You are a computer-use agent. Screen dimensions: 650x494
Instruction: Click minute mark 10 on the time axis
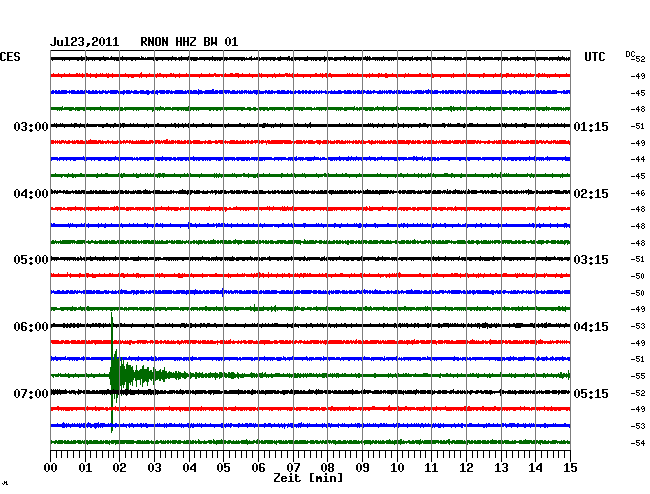coord(397,468)
